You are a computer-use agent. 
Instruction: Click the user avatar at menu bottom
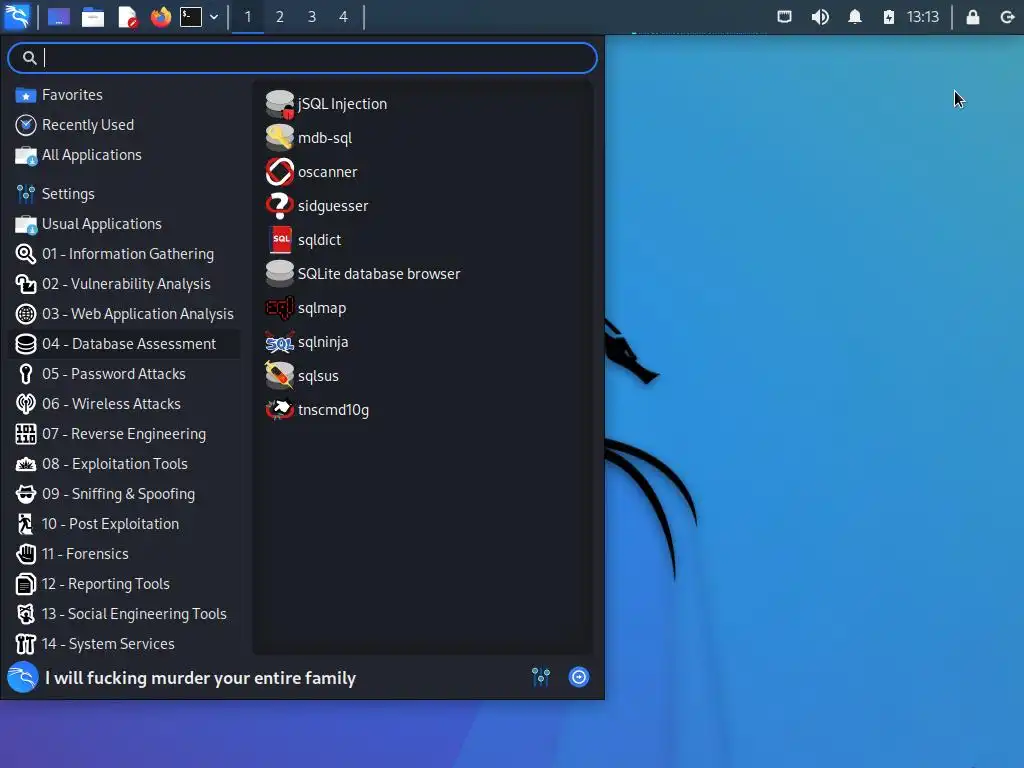click(x=23, y=677)
